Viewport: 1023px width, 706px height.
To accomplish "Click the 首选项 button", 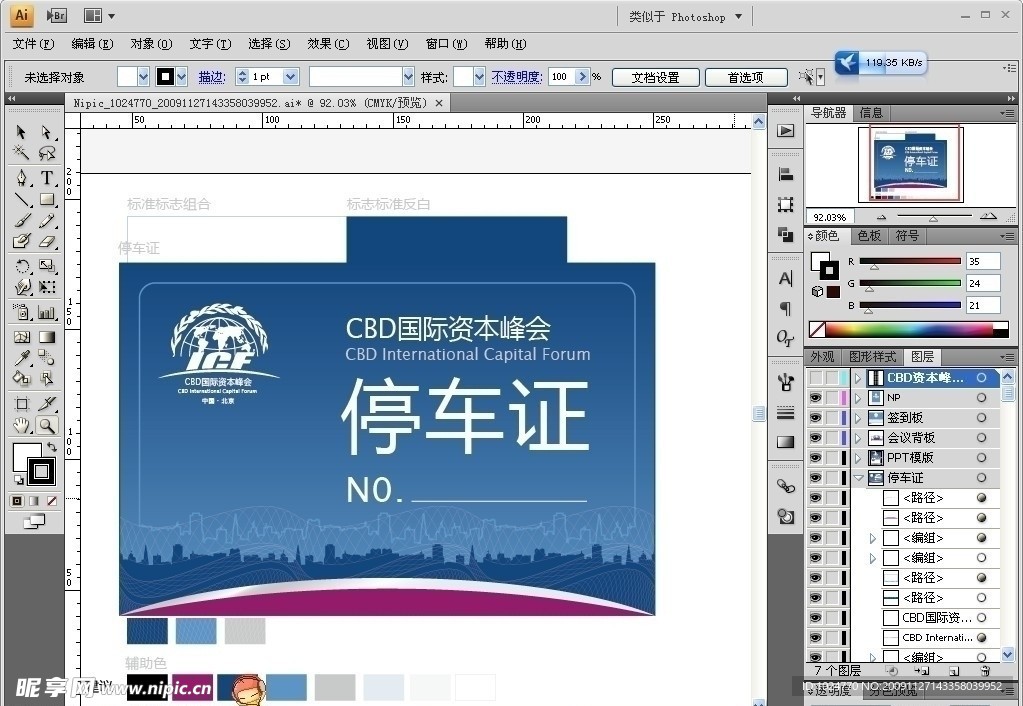I will click(x=746, y=78).
